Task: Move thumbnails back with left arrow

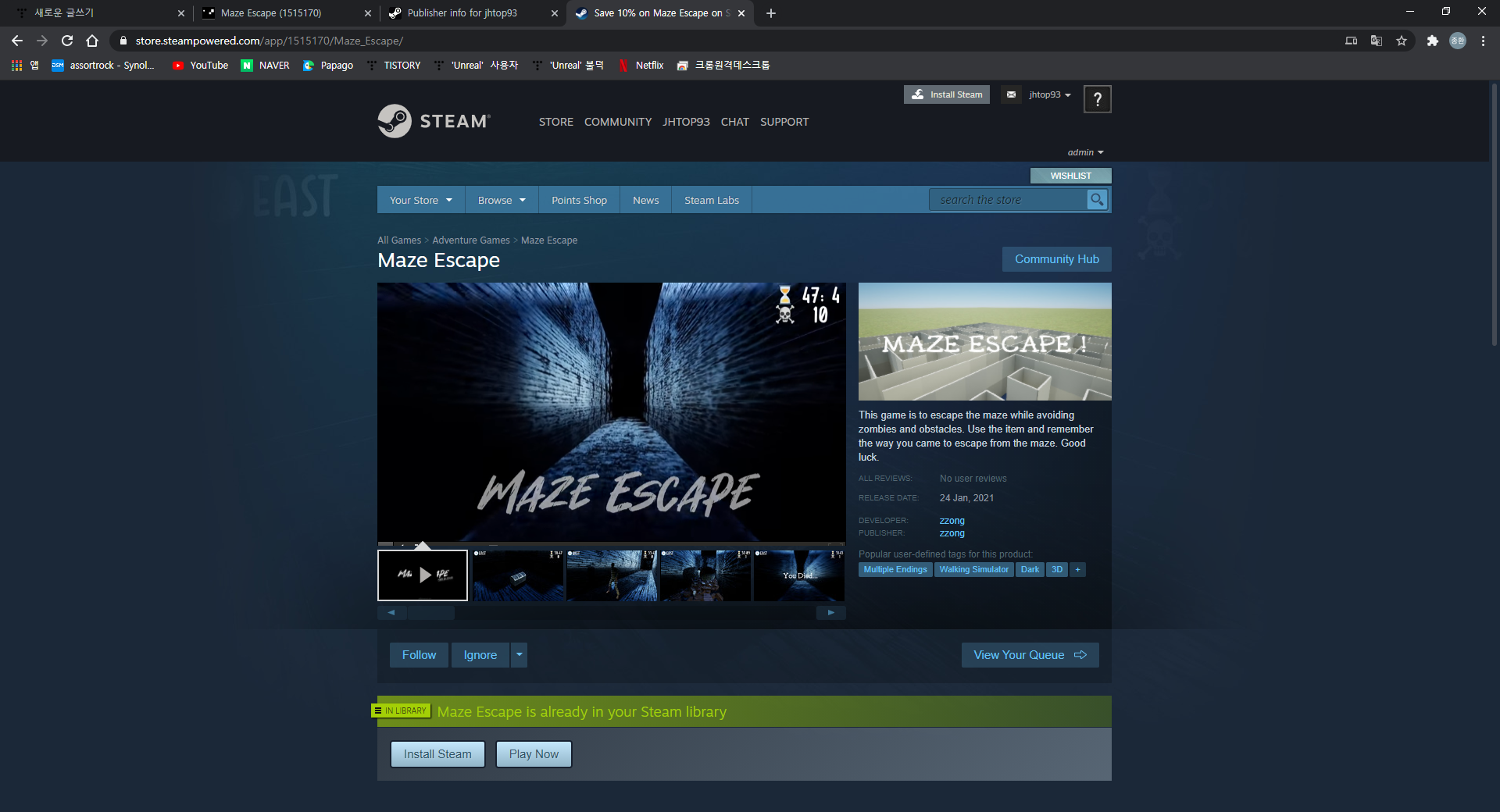Action: coord(391,613)
